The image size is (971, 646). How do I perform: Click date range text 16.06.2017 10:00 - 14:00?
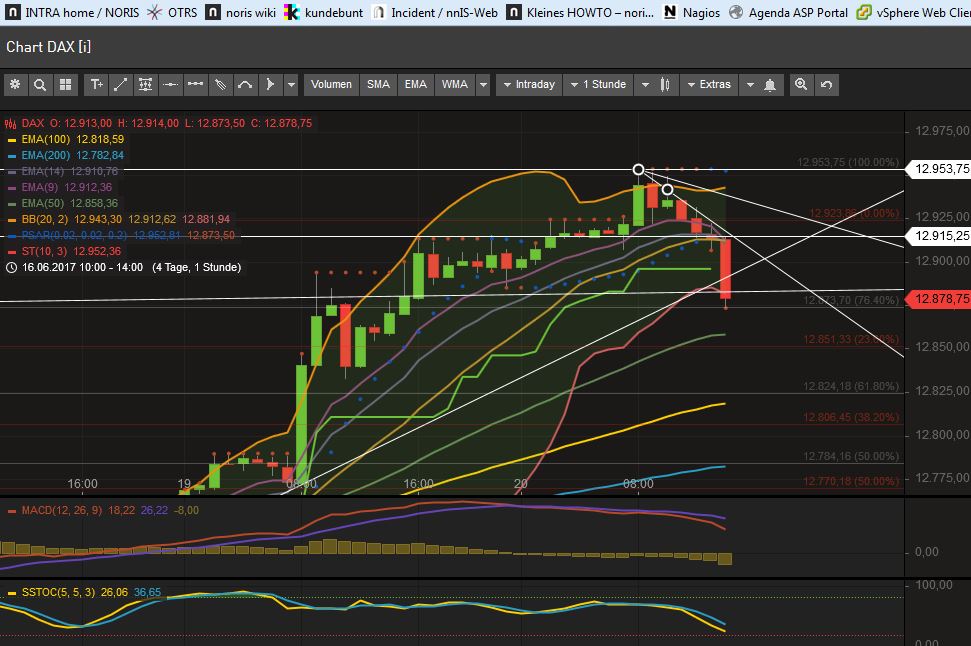[x=82, y=268]
